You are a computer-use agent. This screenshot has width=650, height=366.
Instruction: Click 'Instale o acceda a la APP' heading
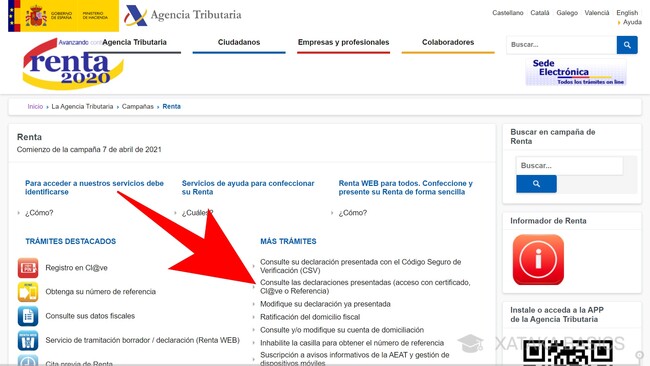(557, 315)
